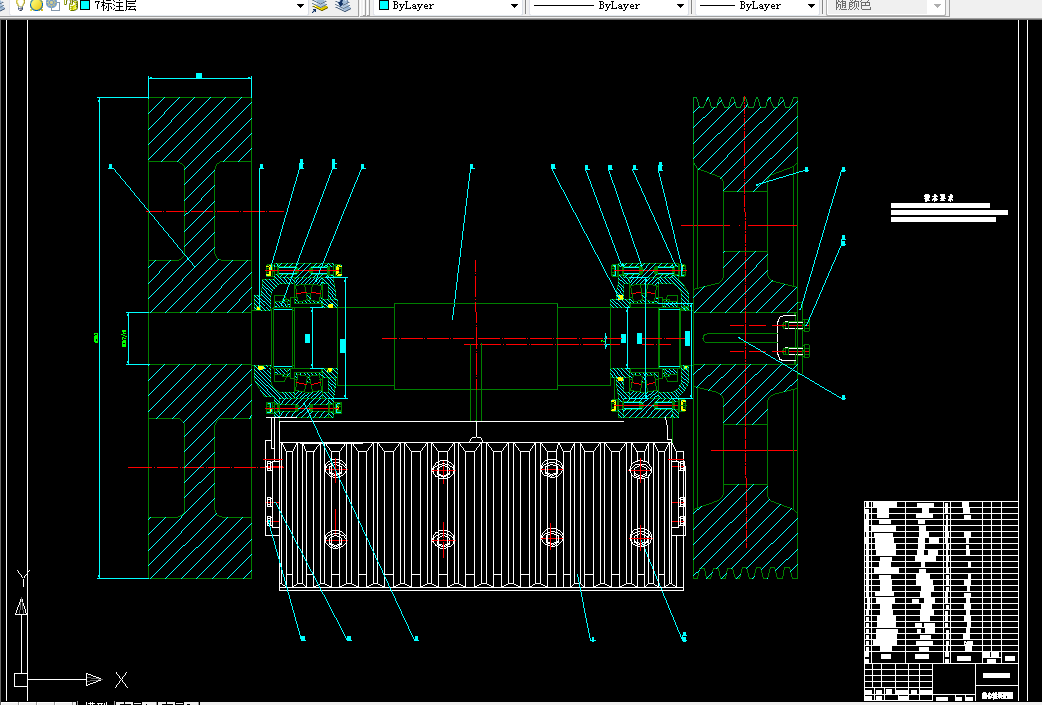This screenshot has width=1042, height=705.
Task: Open the 7标注层 layer dropdown list
Action: pyautogui.click(x=300, y=6)
